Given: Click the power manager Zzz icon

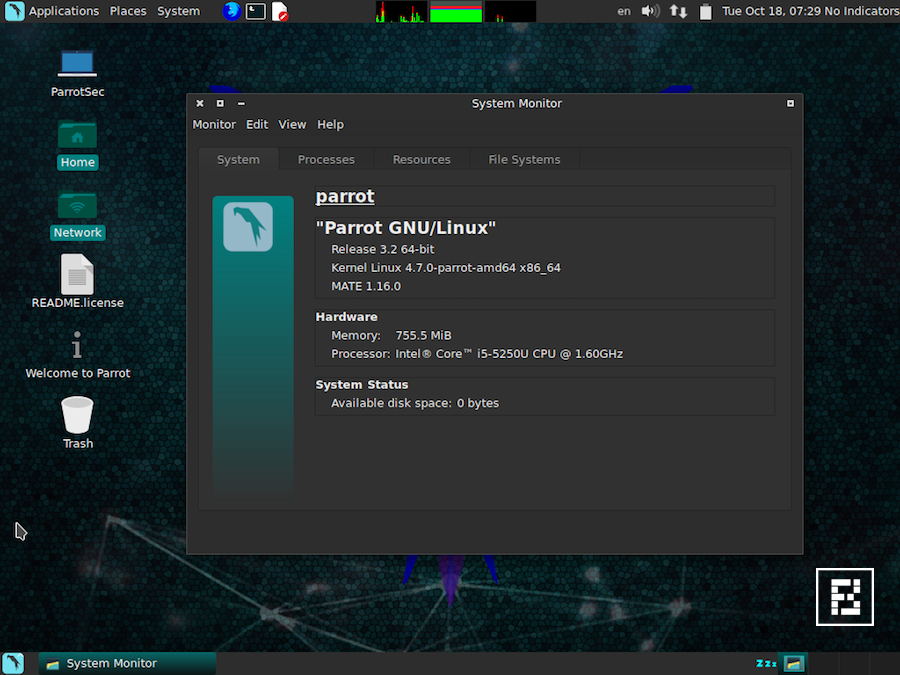Looking at the screenshot, I should [766, 664].
